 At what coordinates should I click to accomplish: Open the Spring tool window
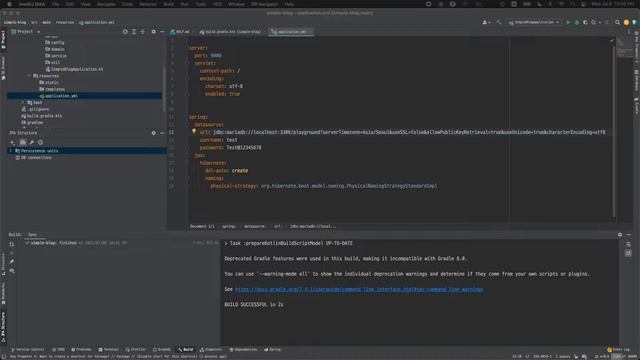click(x=272, y=350)
